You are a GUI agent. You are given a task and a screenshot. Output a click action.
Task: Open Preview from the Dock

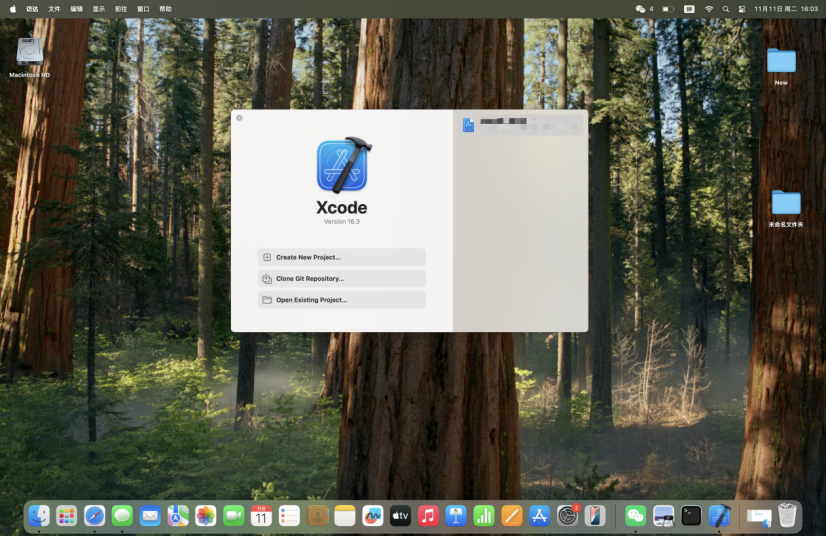tap(663, 516)
